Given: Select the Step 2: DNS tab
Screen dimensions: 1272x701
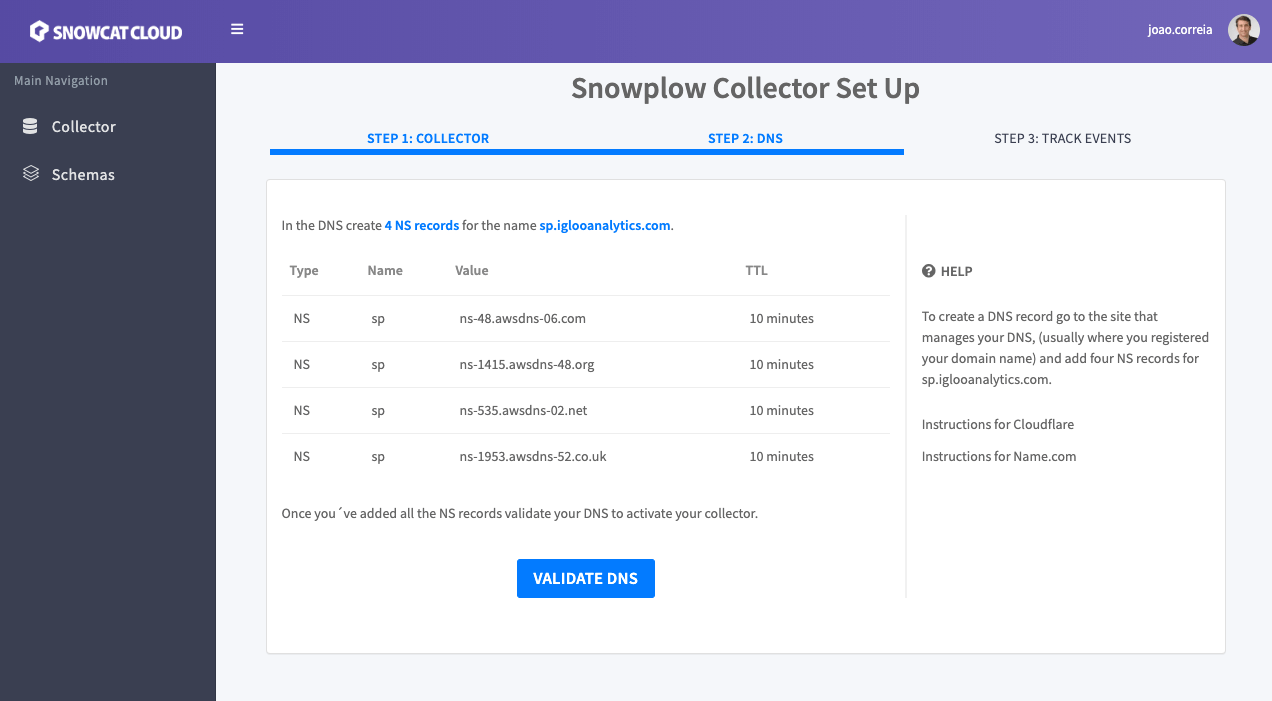Looking at the screenshot, I should [745, 138].
